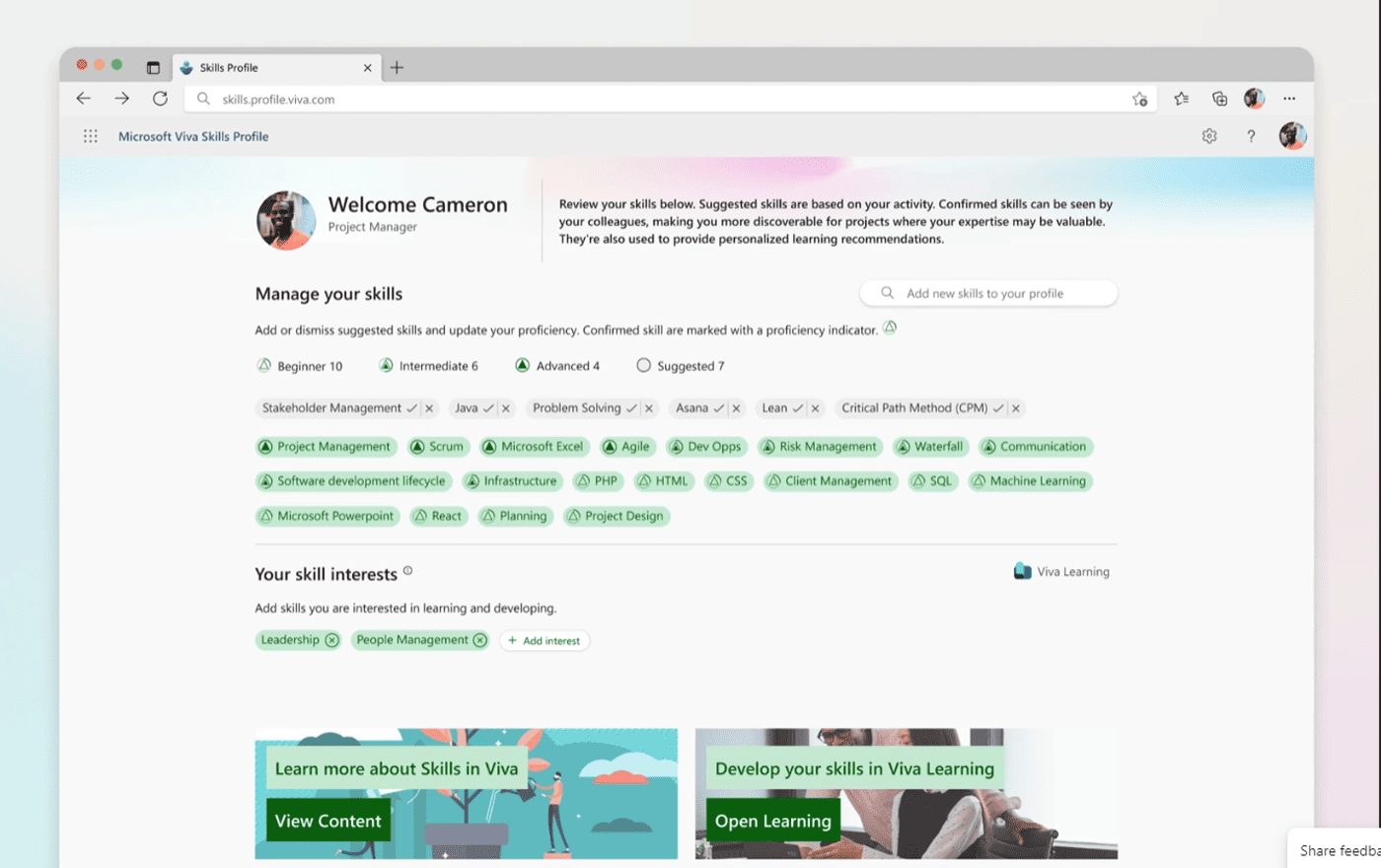Click the Open Learning button
Image resolution: width=1381 pixels, height=868 pixels.
773,821
